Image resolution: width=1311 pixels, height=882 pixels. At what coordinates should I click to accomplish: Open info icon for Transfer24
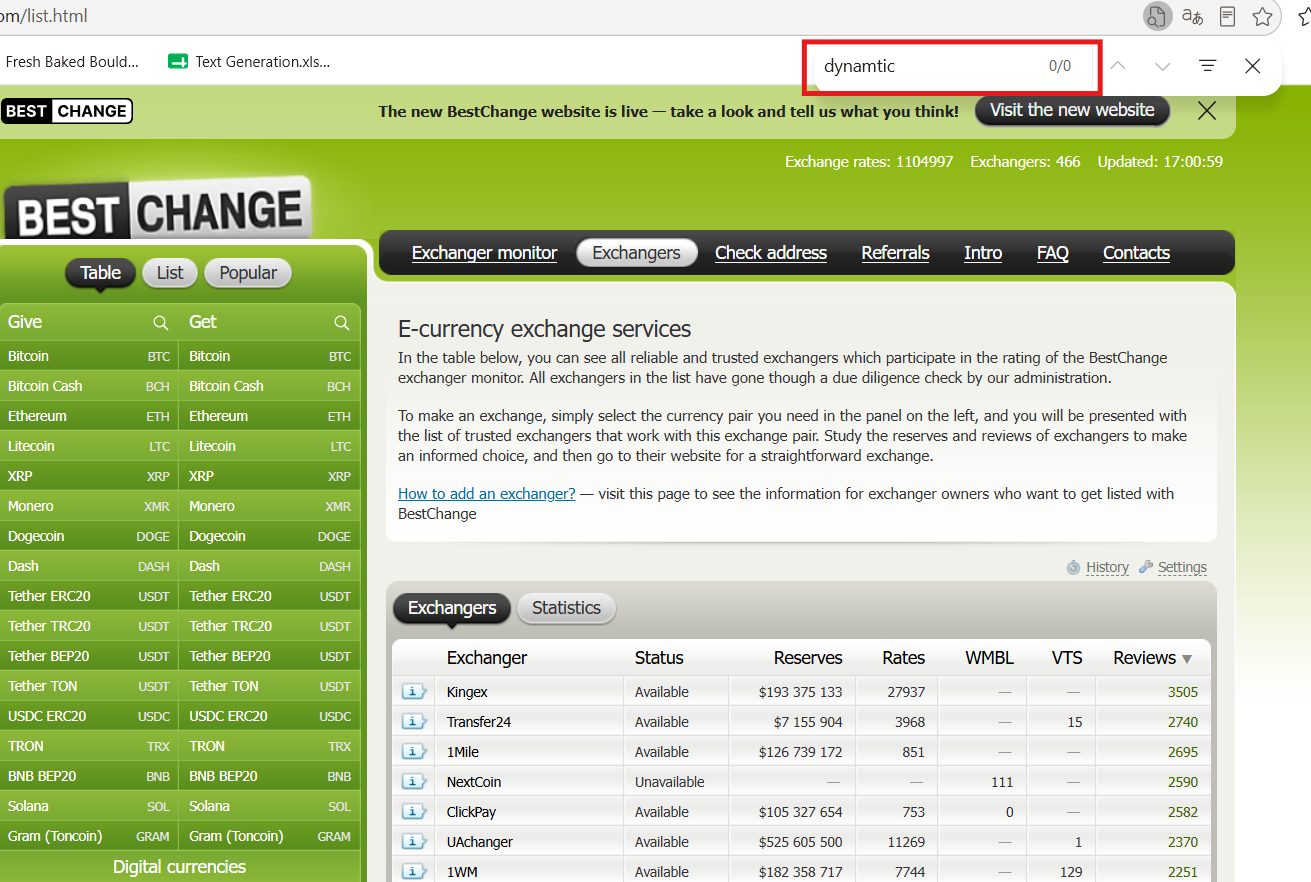pyautogui.click(x=414, y=722)
